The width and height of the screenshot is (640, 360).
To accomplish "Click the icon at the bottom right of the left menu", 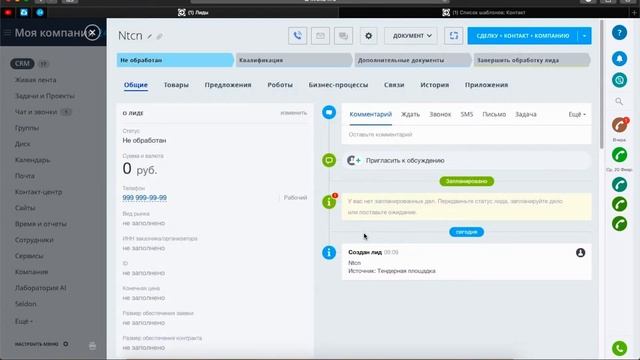I will point(93,346).
